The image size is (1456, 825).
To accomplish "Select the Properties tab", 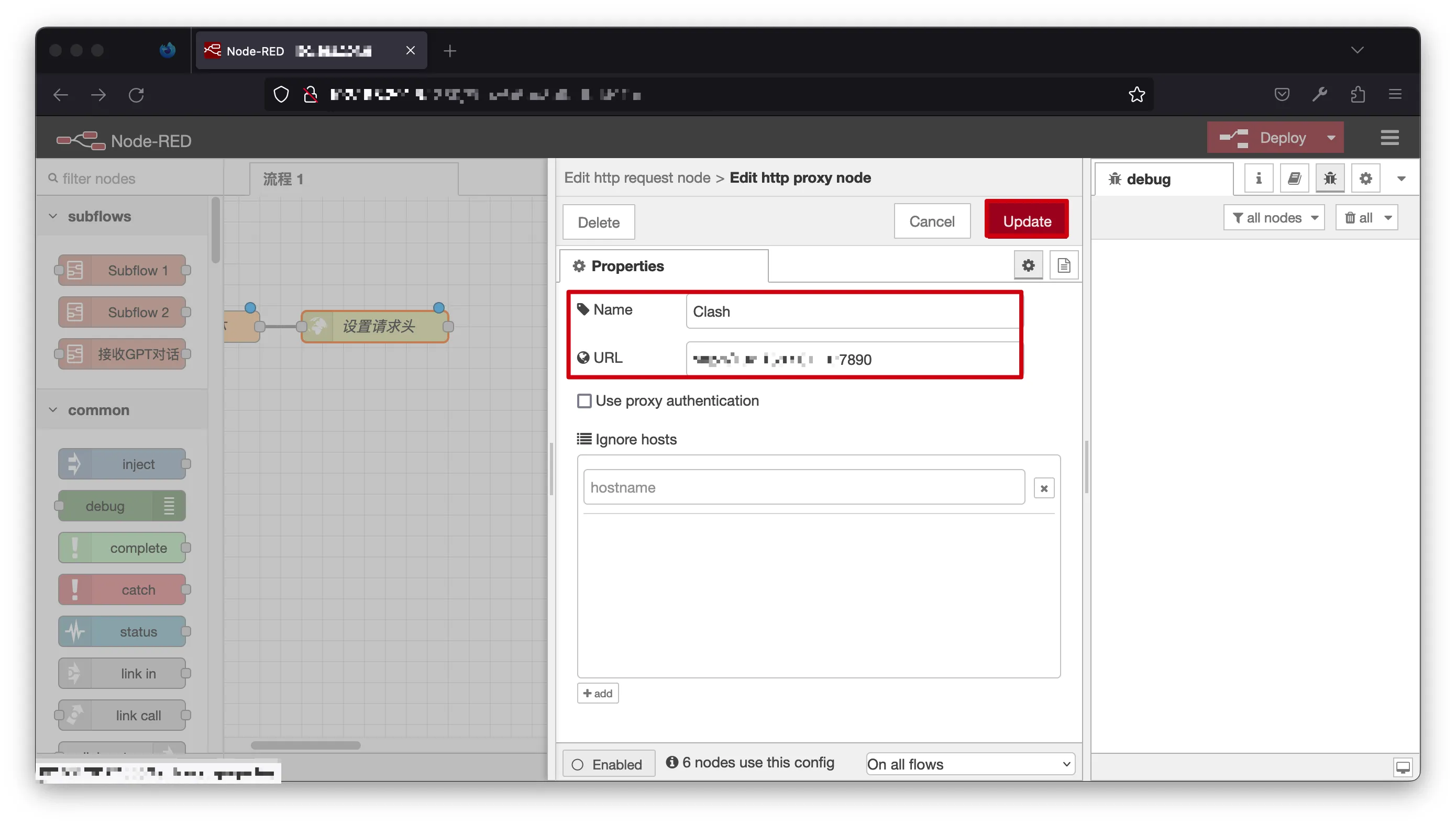I will [x=627, y=266].
